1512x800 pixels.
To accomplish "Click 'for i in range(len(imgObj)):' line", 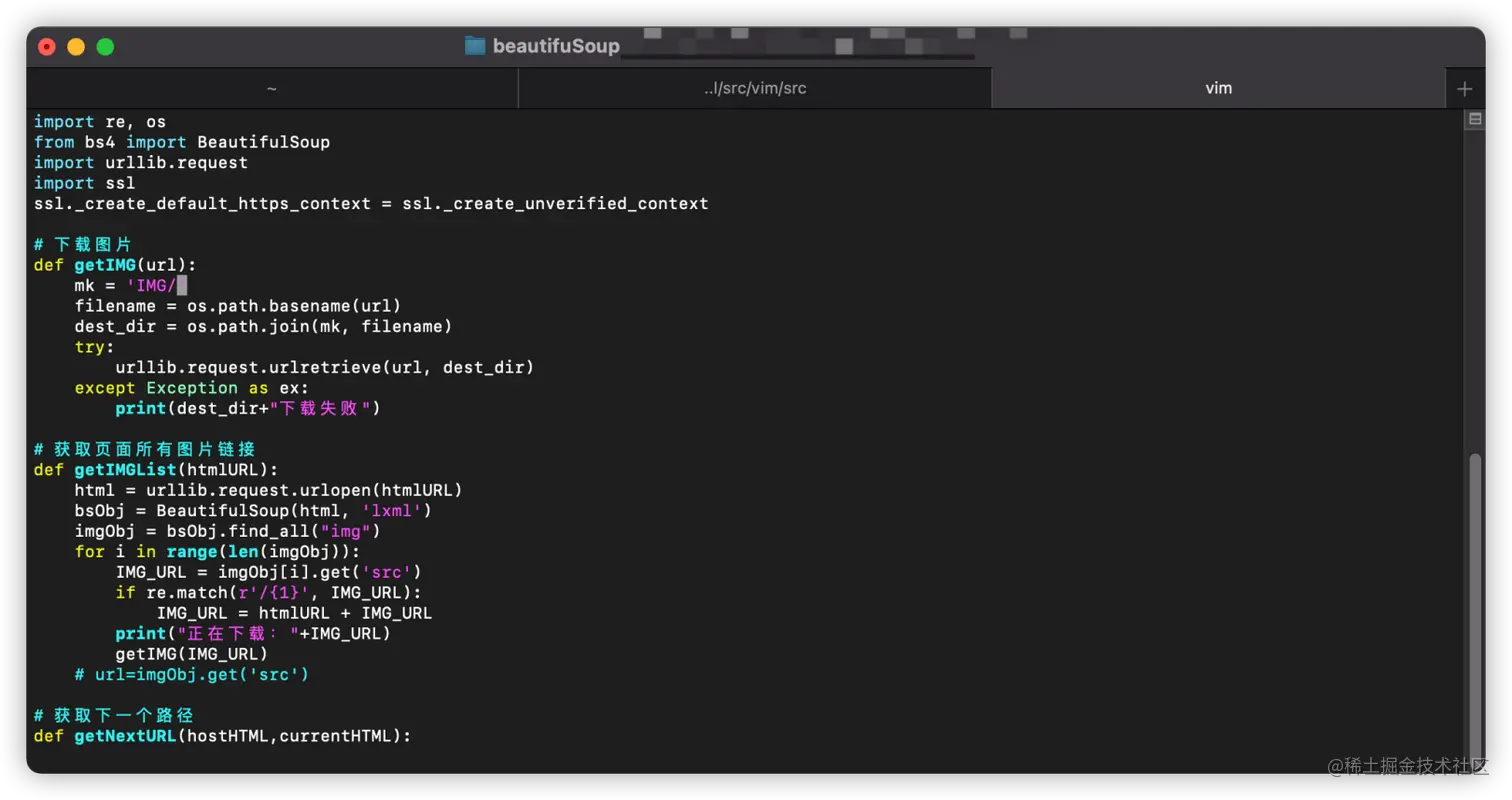I will click(x=217, y=552).
